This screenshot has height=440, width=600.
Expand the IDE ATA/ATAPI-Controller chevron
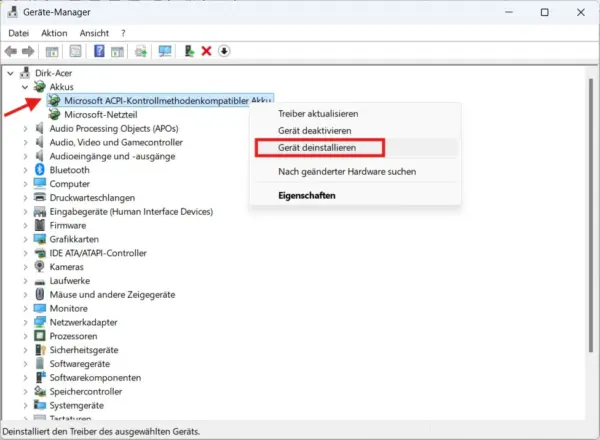click(25, 253)
